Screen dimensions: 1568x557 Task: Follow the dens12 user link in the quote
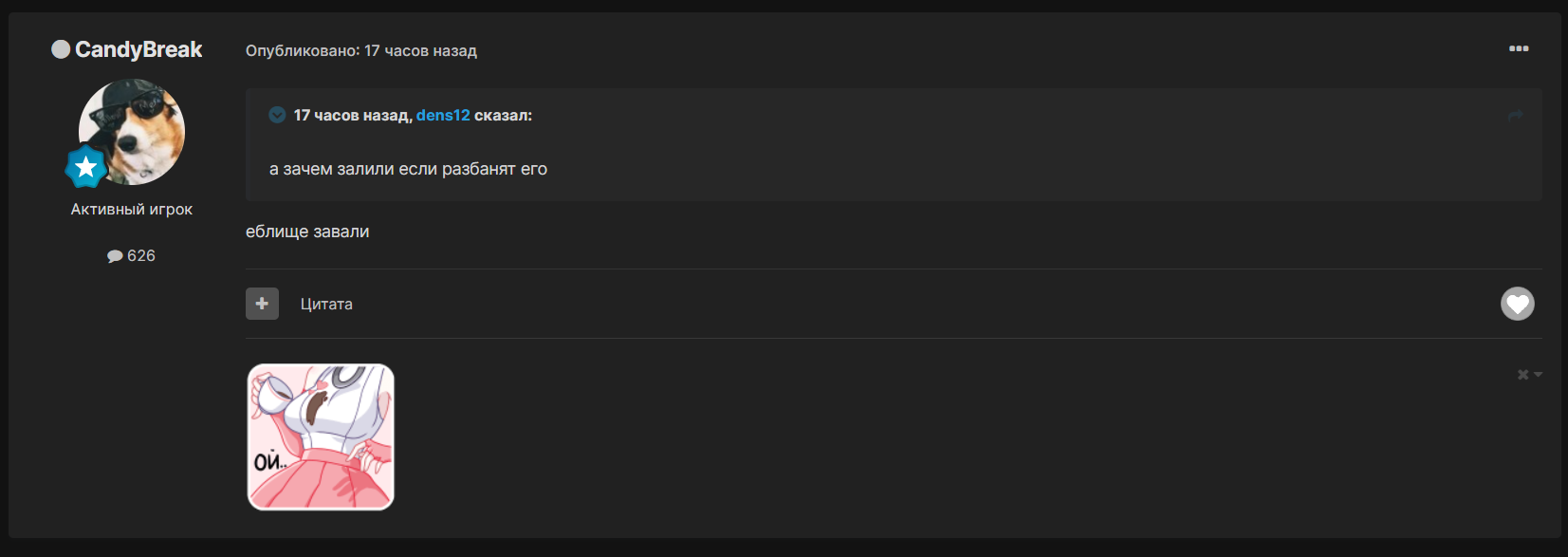point(443,115)
